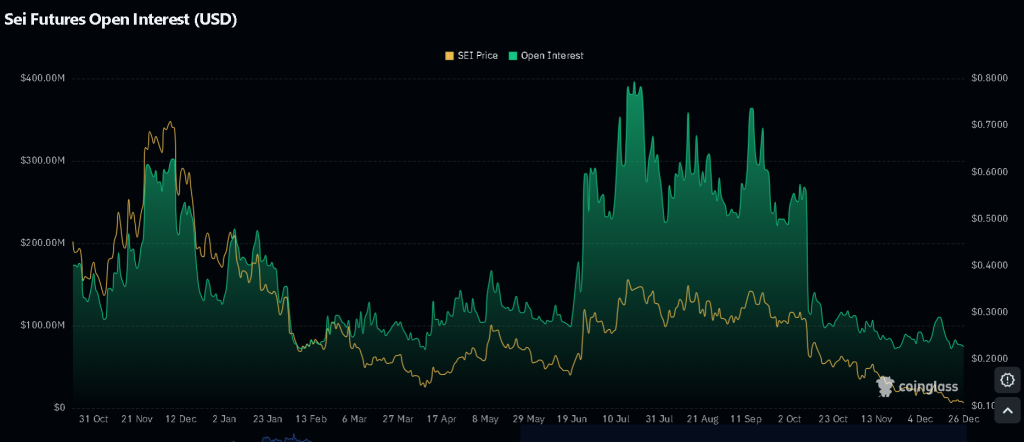This screenshot has height=442, width=1024.
Task: Click the scroll-to-top chevron button
Action: coord(1007,411)
